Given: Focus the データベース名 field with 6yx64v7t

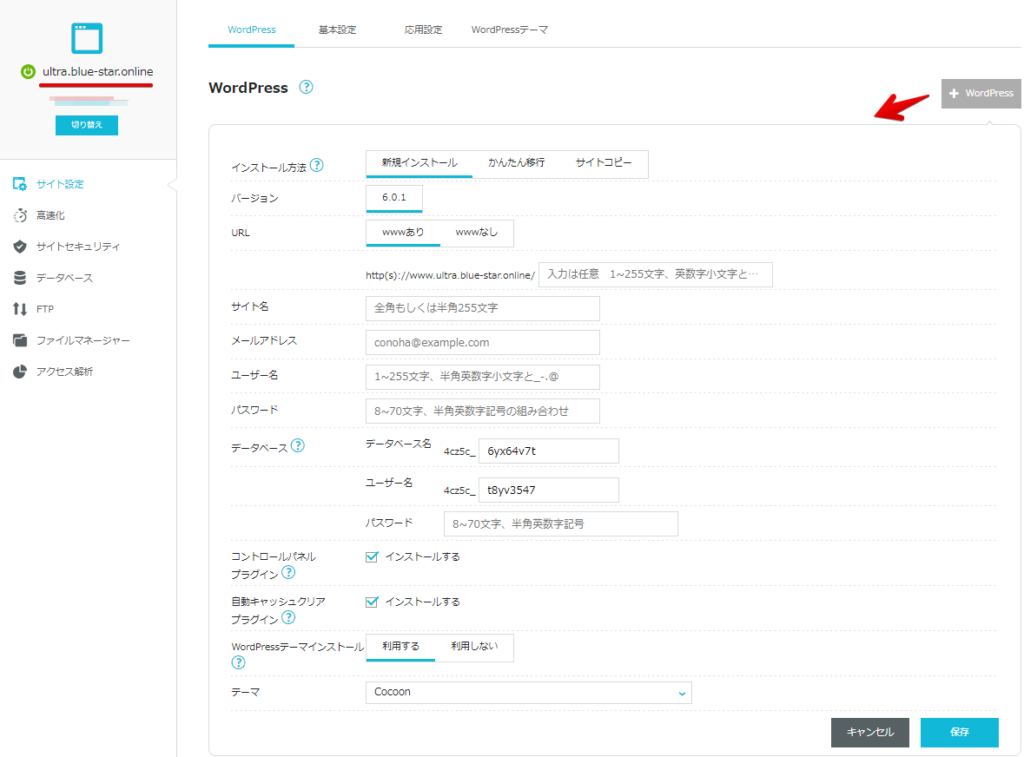Looking at the screenshot, I should (x=549, y=451).
